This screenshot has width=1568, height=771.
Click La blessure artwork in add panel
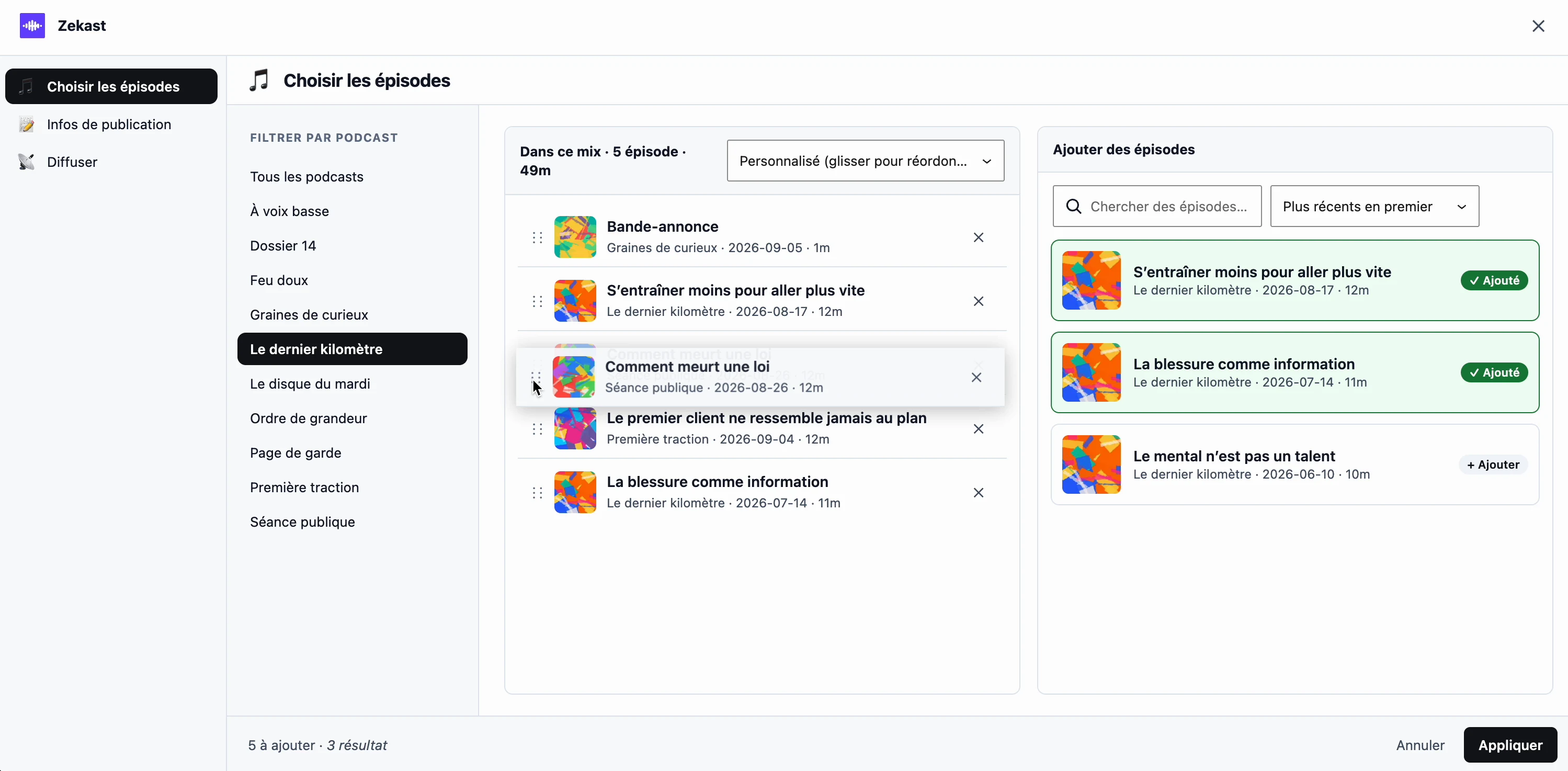point(1092,372)
